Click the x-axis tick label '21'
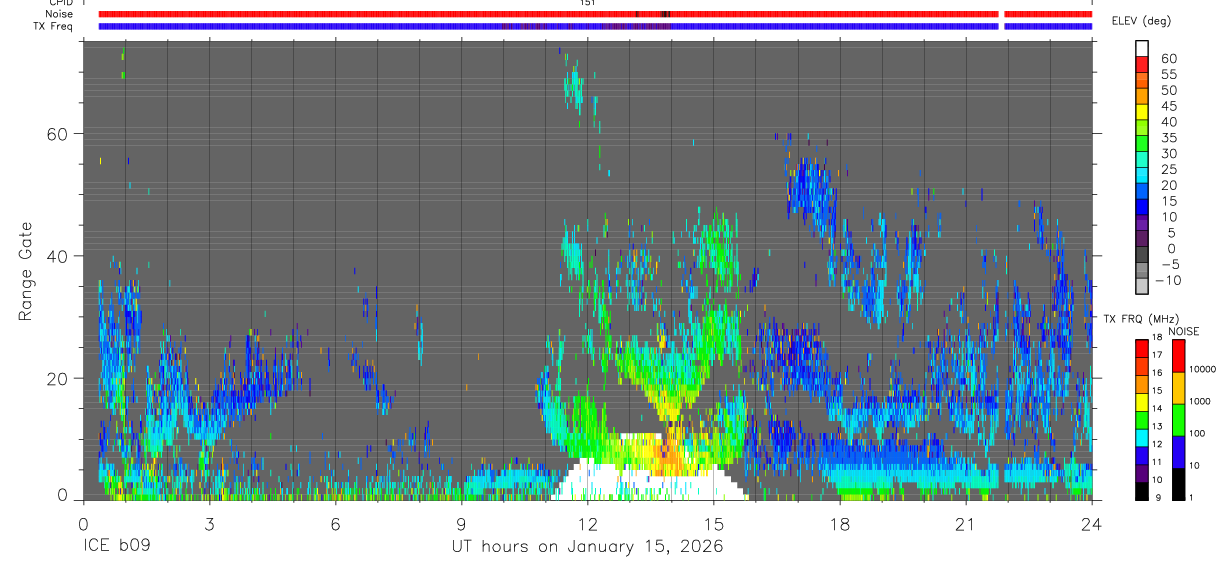 [x=966, y=524]
